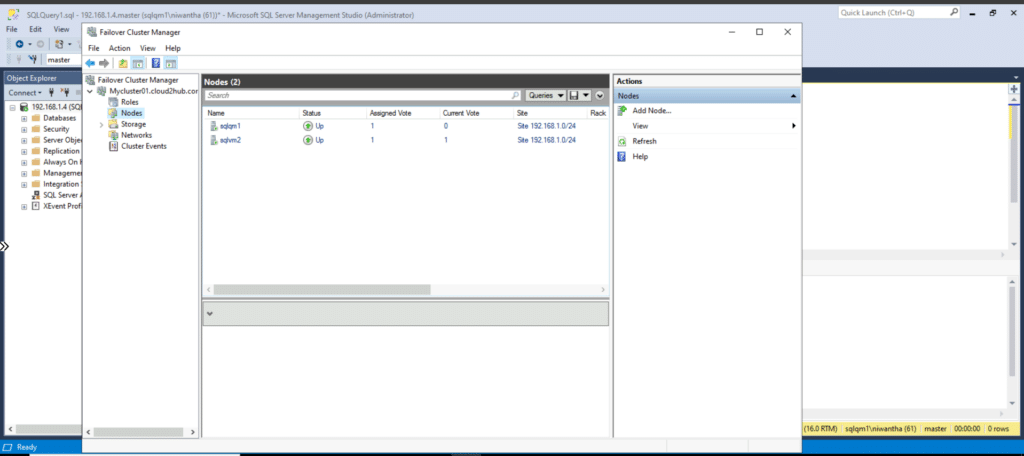This screenshot has width=1024, height=456.
Task: Click the Status column header
Action: (x=312, y=113)
